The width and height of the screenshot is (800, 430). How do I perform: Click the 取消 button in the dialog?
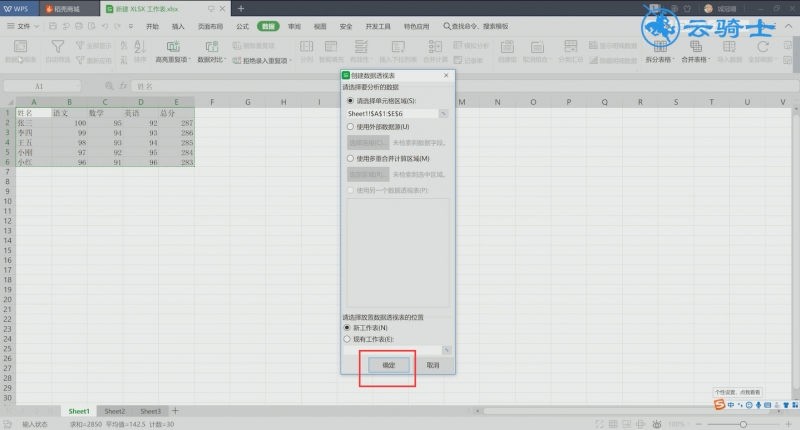point(433,365)
